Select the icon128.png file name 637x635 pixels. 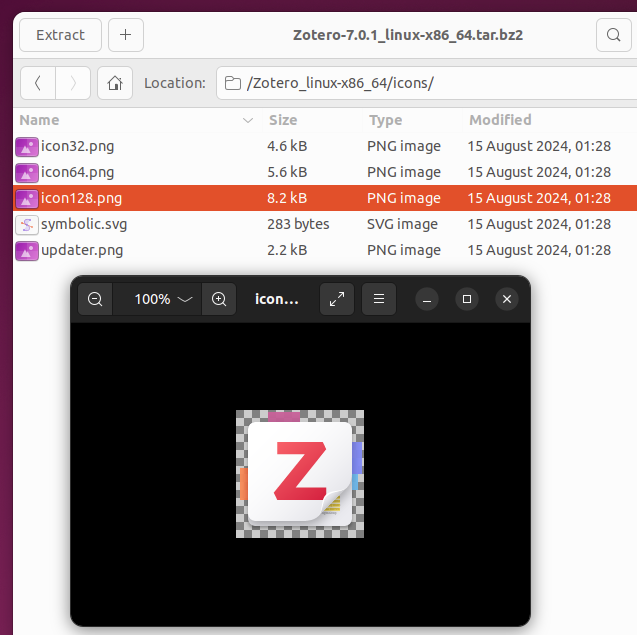coord(81,198)
